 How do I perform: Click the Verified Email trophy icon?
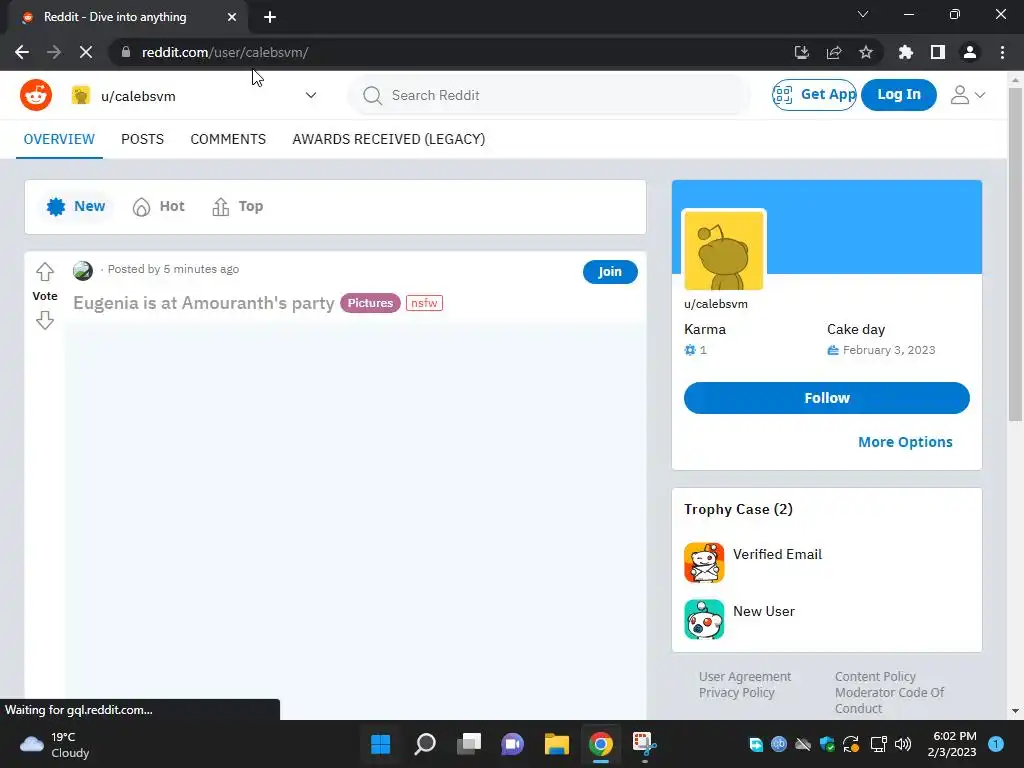tap(704, 562)
